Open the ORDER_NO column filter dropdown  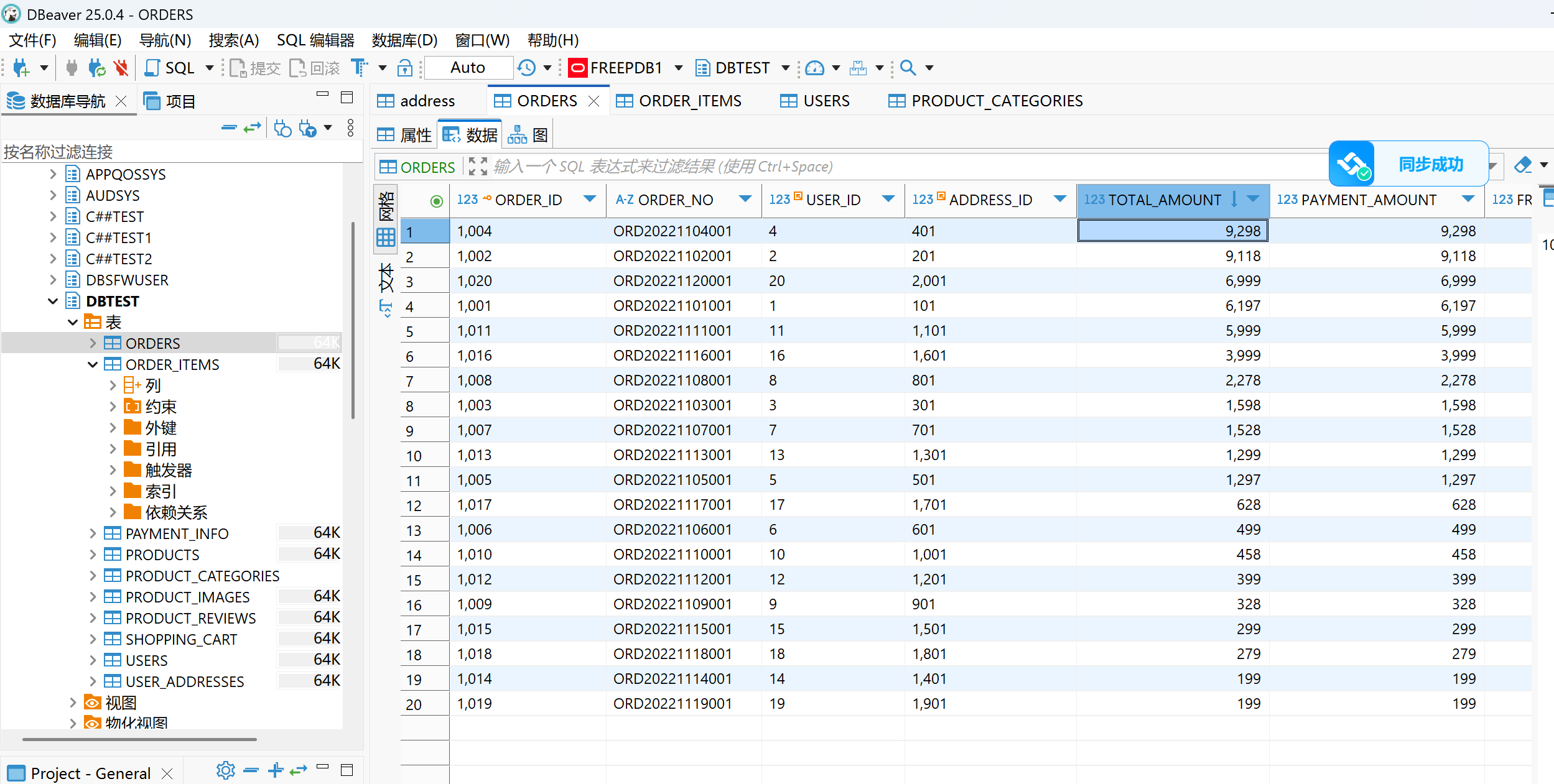(x=745, y=200)
